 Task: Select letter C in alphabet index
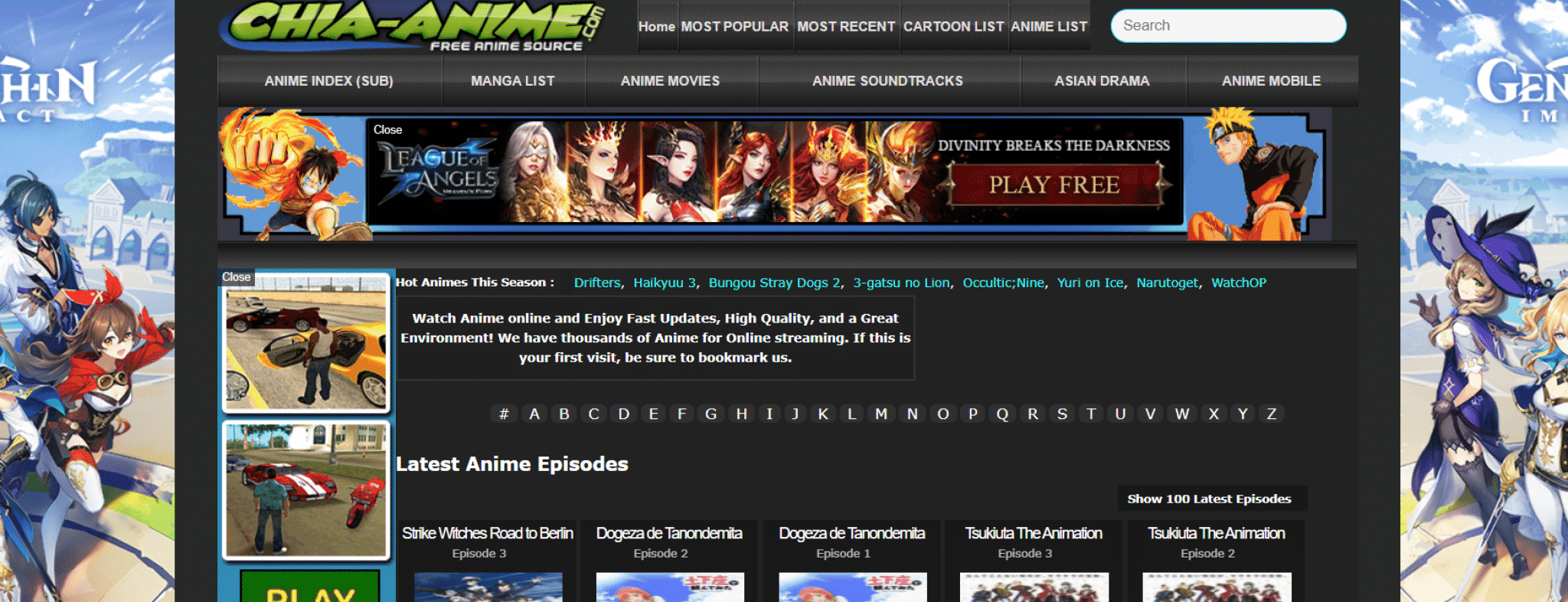593,414
